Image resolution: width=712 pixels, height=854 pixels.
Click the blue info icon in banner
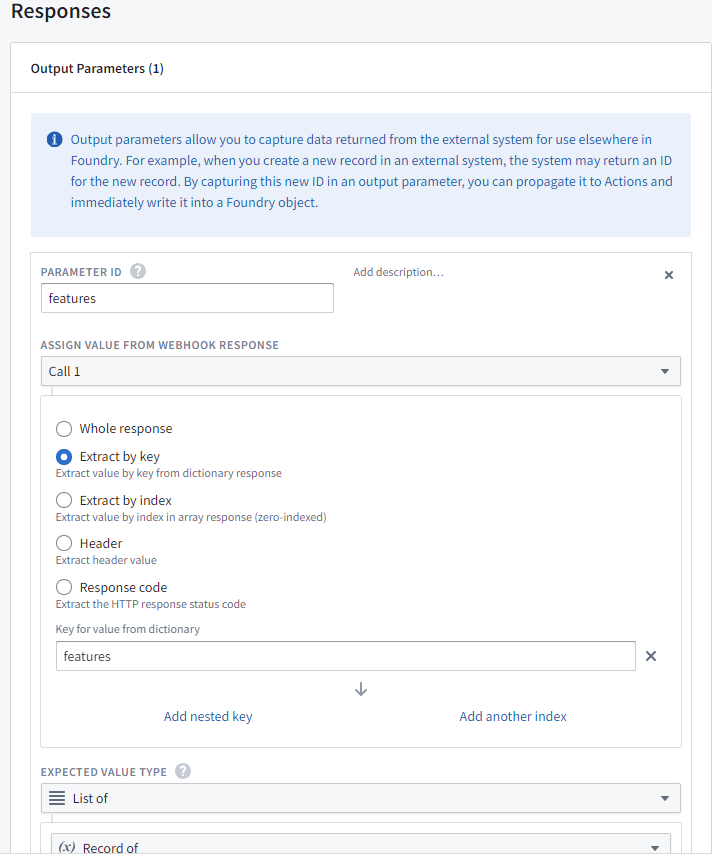click(55, 139)
